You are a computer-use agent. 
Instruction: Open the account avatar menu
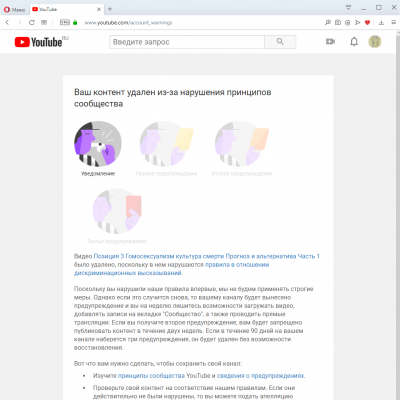[x=375, y=42]
